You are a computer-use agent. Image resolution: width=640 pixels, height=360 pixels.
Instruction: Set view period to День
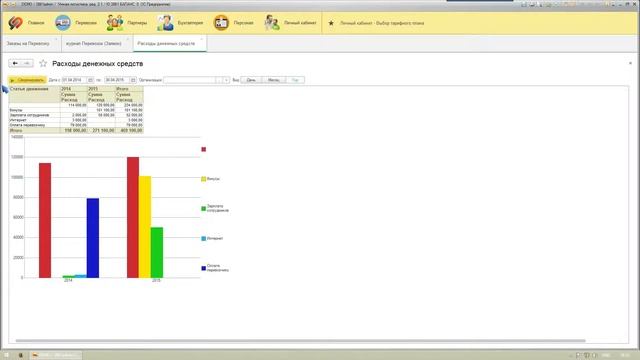[x=251, y=80]
